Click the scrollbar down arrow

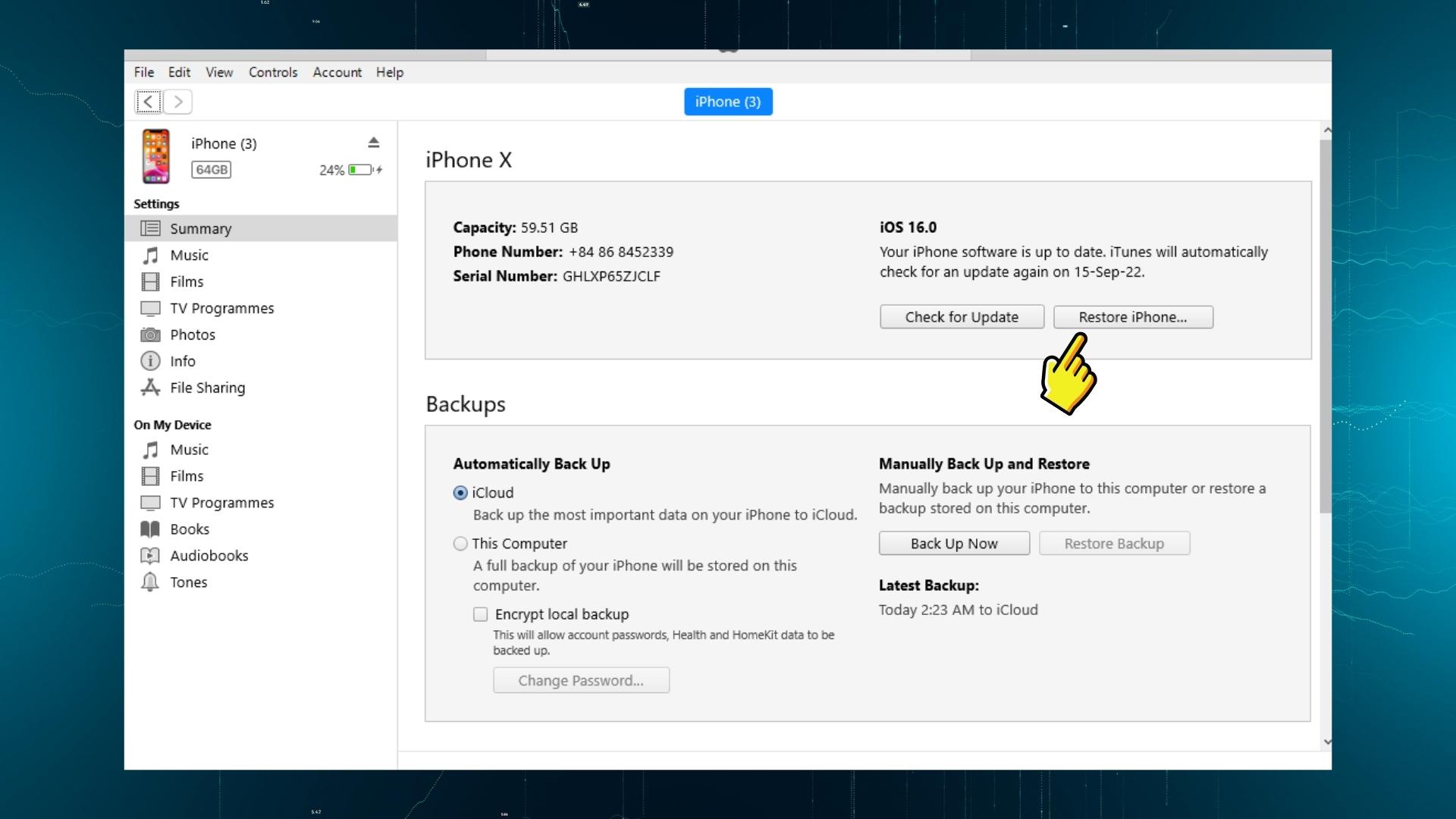(1326, 742)
